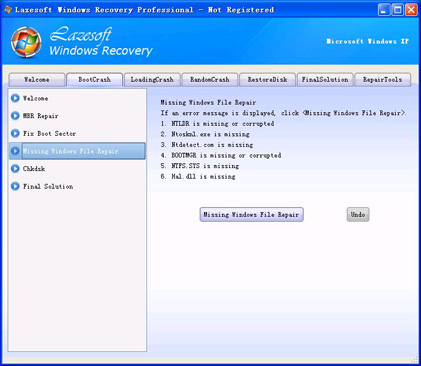
Task: Click the arrow icon next to Chkdsk
Action: pyautogui.click(x=15, y=168)
